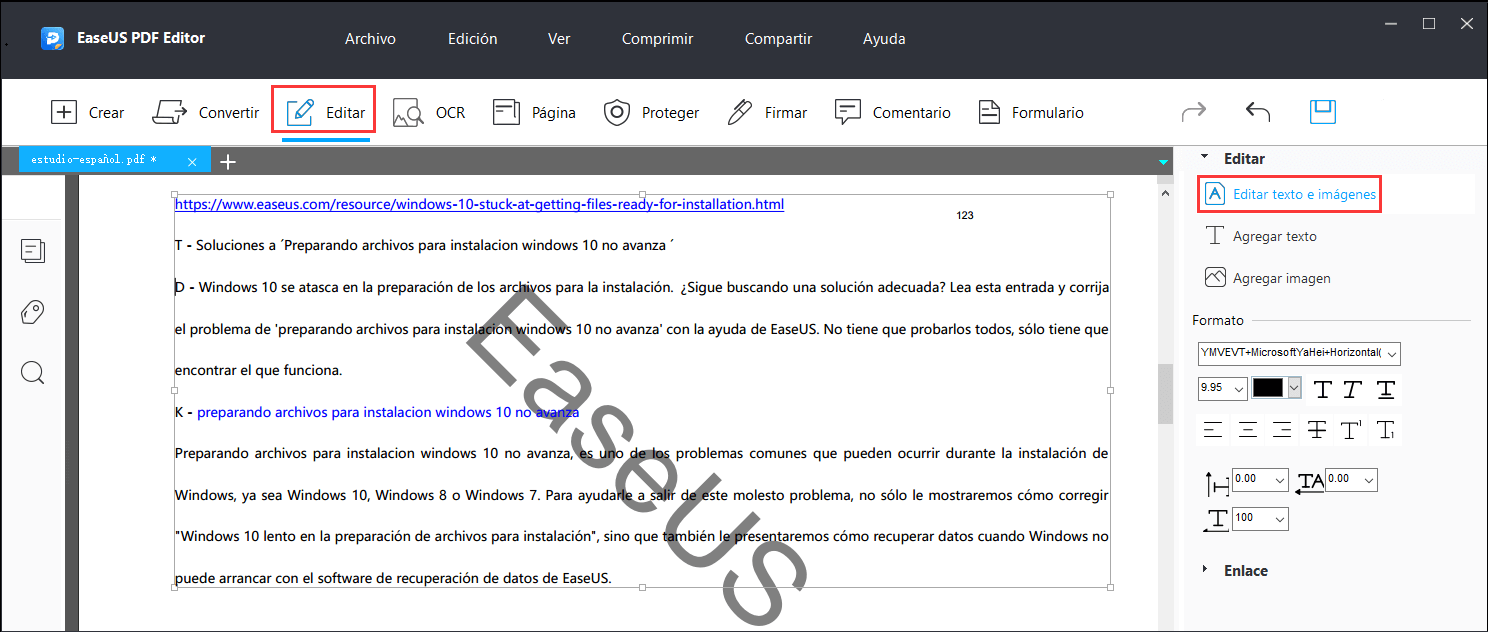Open the Crear tool

(x=87, y=112)
